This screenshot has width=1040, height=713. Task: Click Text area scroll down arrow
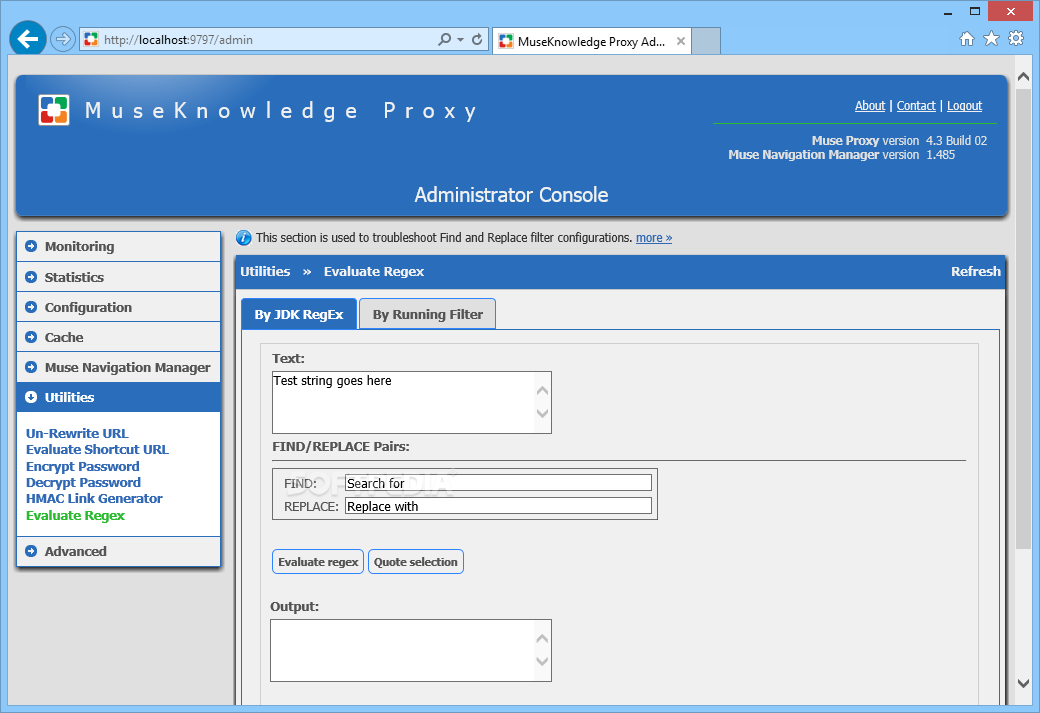click(543, 413)
